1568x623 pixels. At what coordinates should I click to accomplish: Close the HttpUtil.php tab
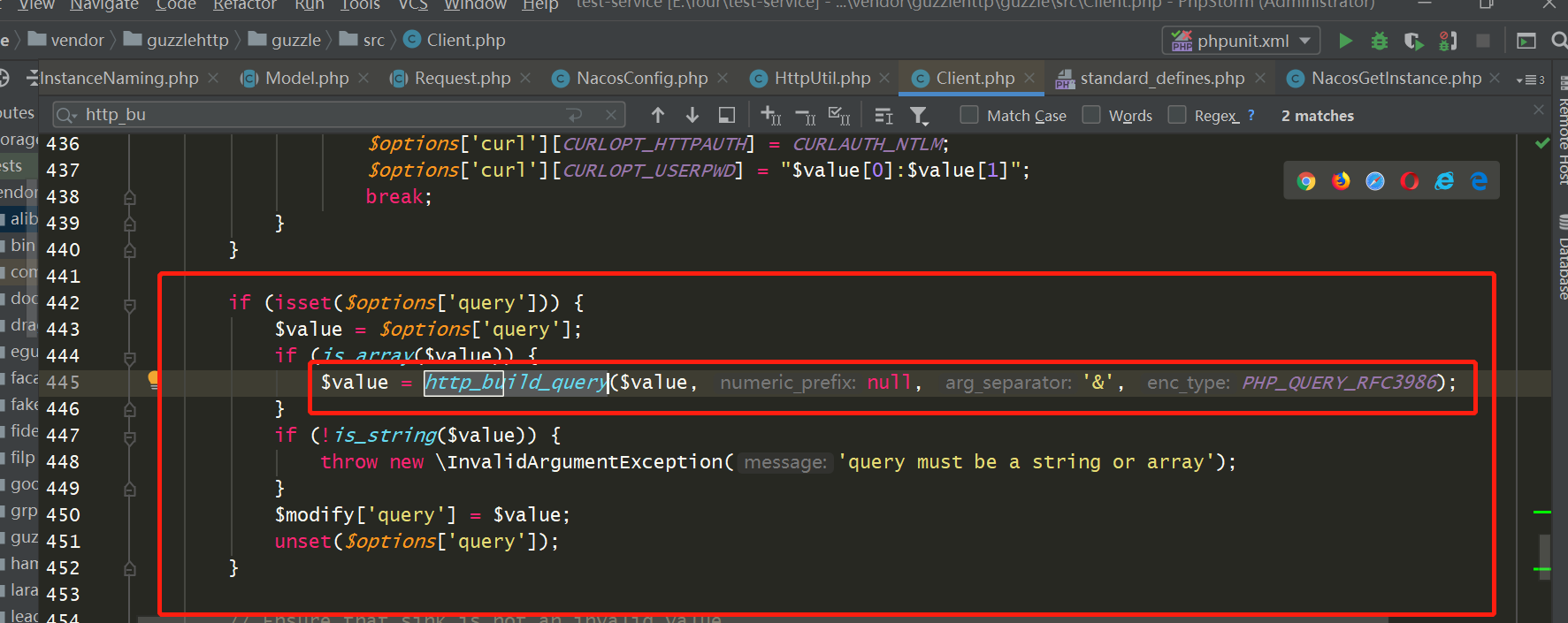(885, 78)
